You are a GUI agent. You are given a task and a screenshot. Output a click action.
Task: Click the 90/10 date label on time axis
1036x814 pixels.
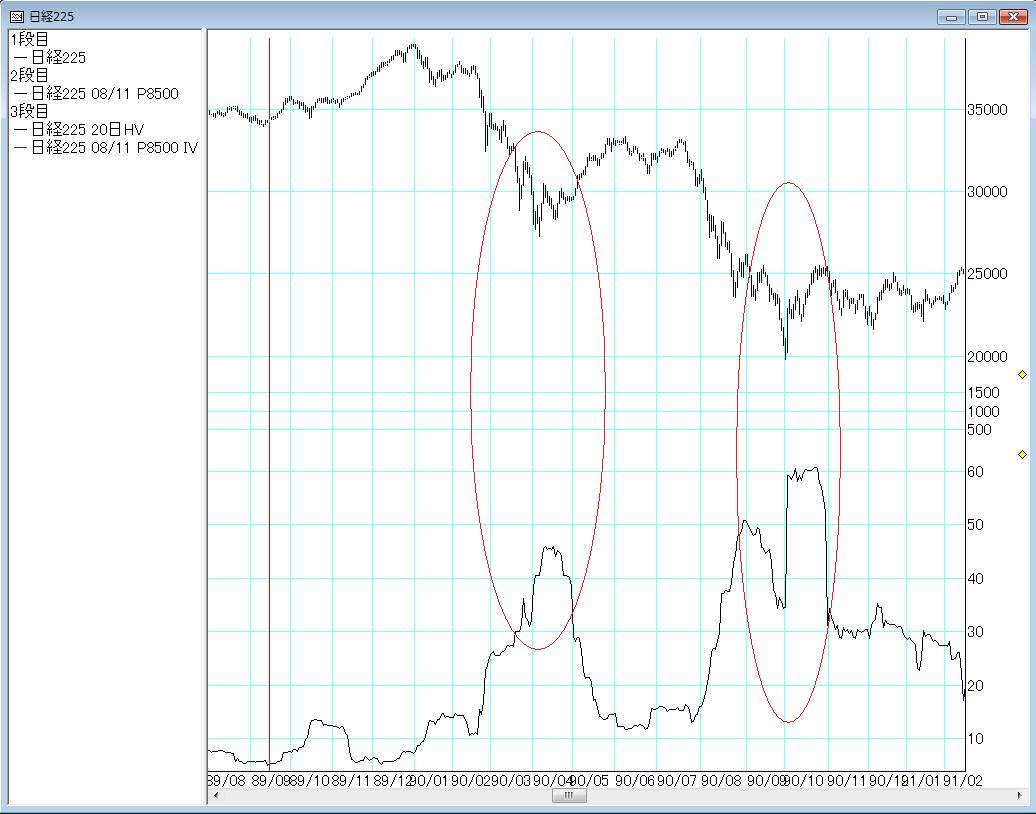(x=808, y=780)
